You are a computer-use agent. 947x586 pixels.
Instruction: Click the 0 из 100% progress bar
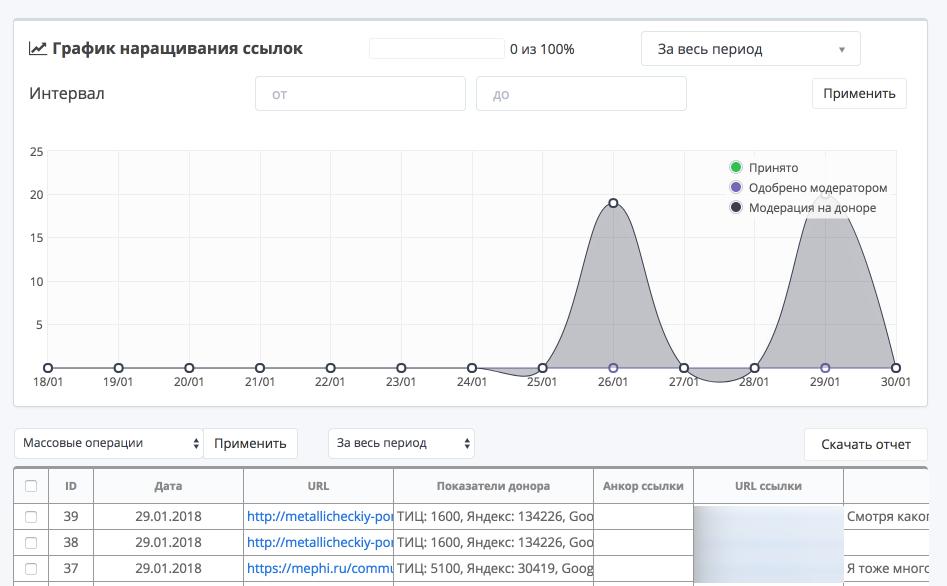437,49
